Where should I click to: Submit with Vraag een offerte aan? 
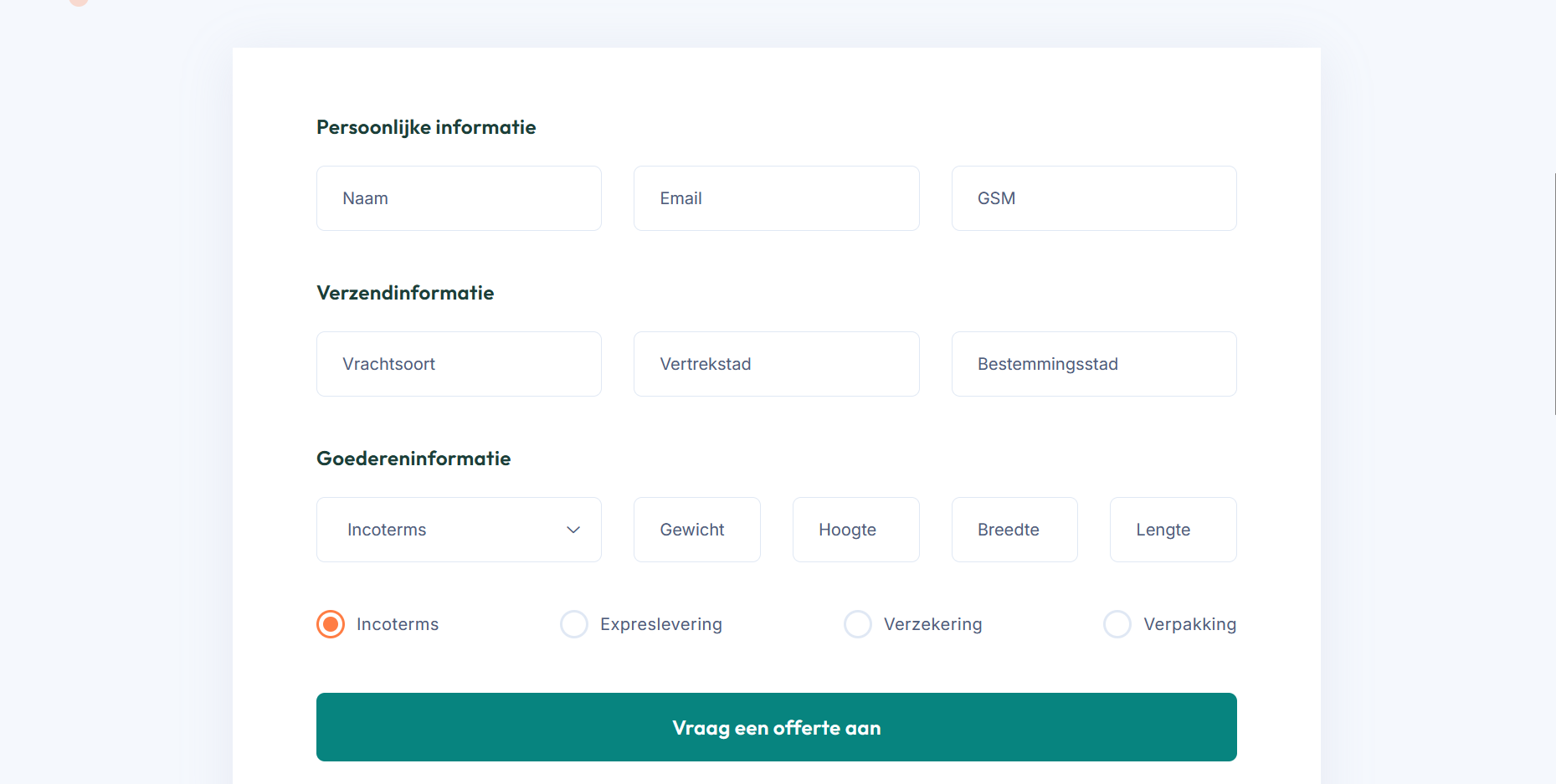pos(777,727)
